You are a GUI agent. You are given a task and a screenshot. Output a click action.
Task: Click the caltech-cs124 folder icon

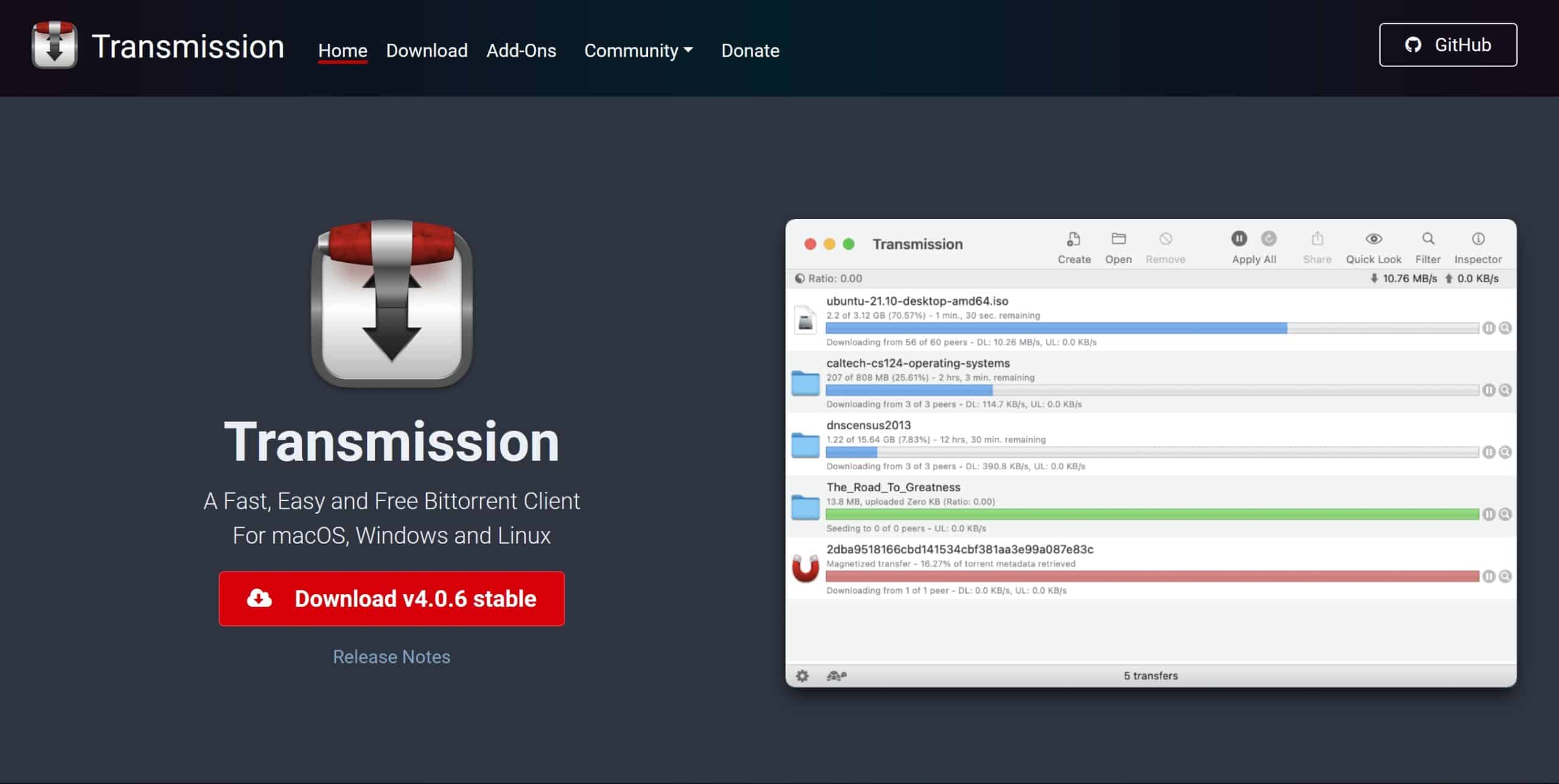(x=805, y=383)
